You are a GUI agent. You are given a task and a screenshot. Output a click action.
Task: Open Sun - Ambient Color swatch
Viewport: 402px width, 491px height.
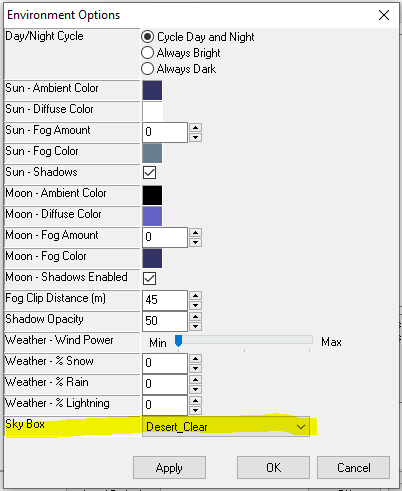pyautogui.click(x=152, y=90)
